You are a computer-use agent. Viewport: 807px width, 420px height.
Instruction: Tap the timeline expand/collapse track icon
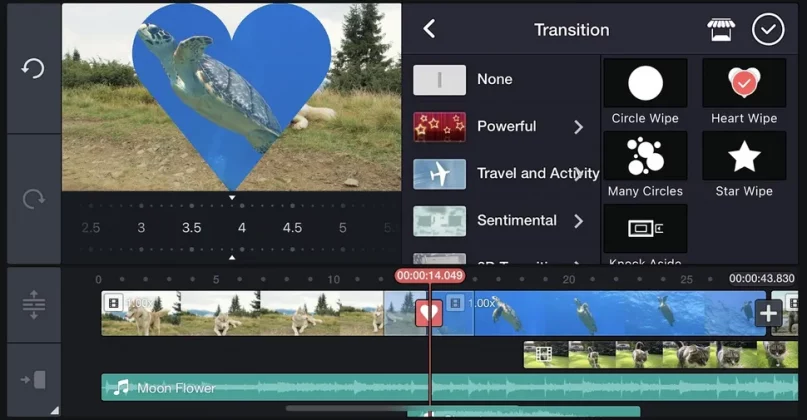33,305
